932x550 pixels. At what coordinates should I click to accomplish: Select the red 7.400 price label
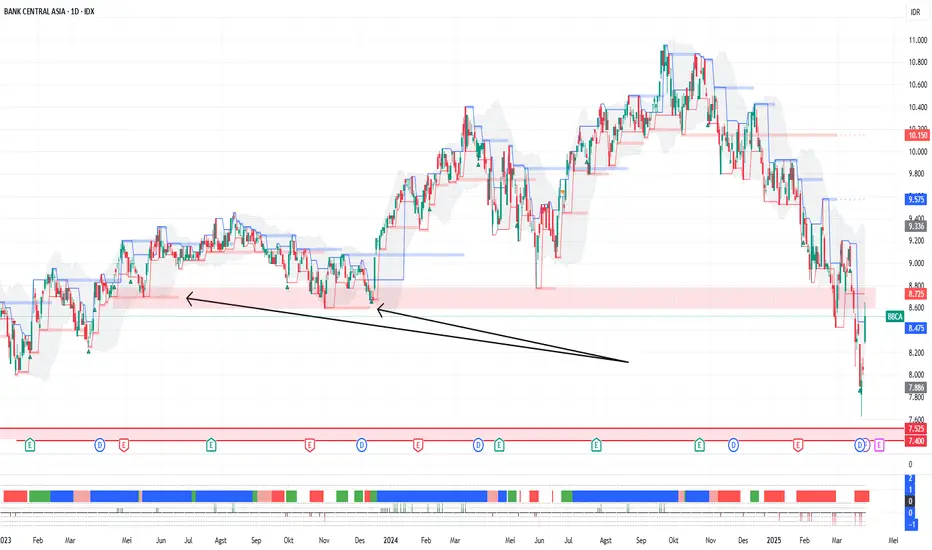pos(915,441)
